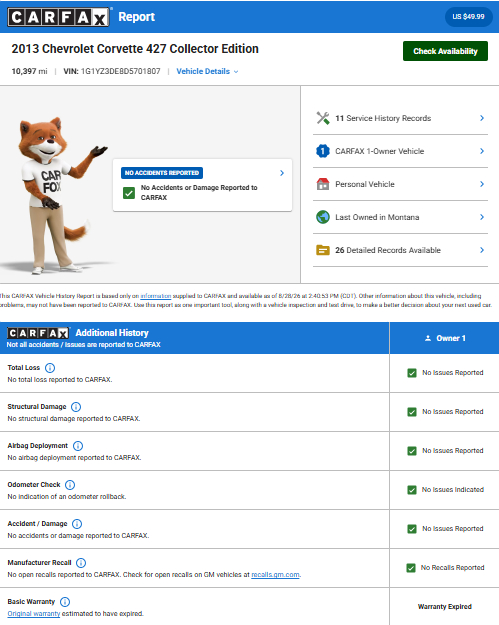Open info icon next to Total Loss
The height and width of the screenshot is (625, 499).
(50, 368)
